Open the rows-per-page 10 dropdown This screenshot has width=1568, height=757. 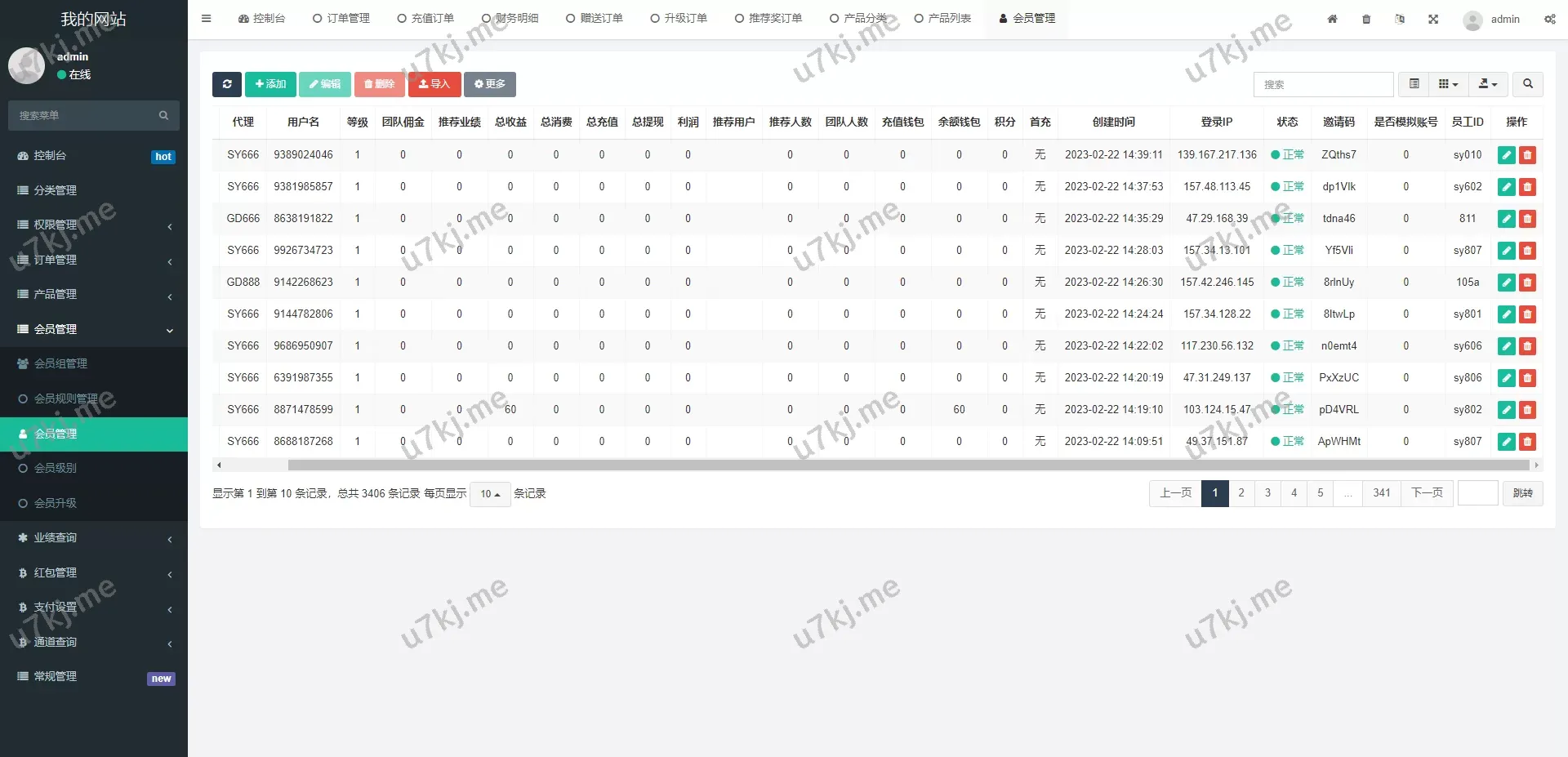click(490, 494)
